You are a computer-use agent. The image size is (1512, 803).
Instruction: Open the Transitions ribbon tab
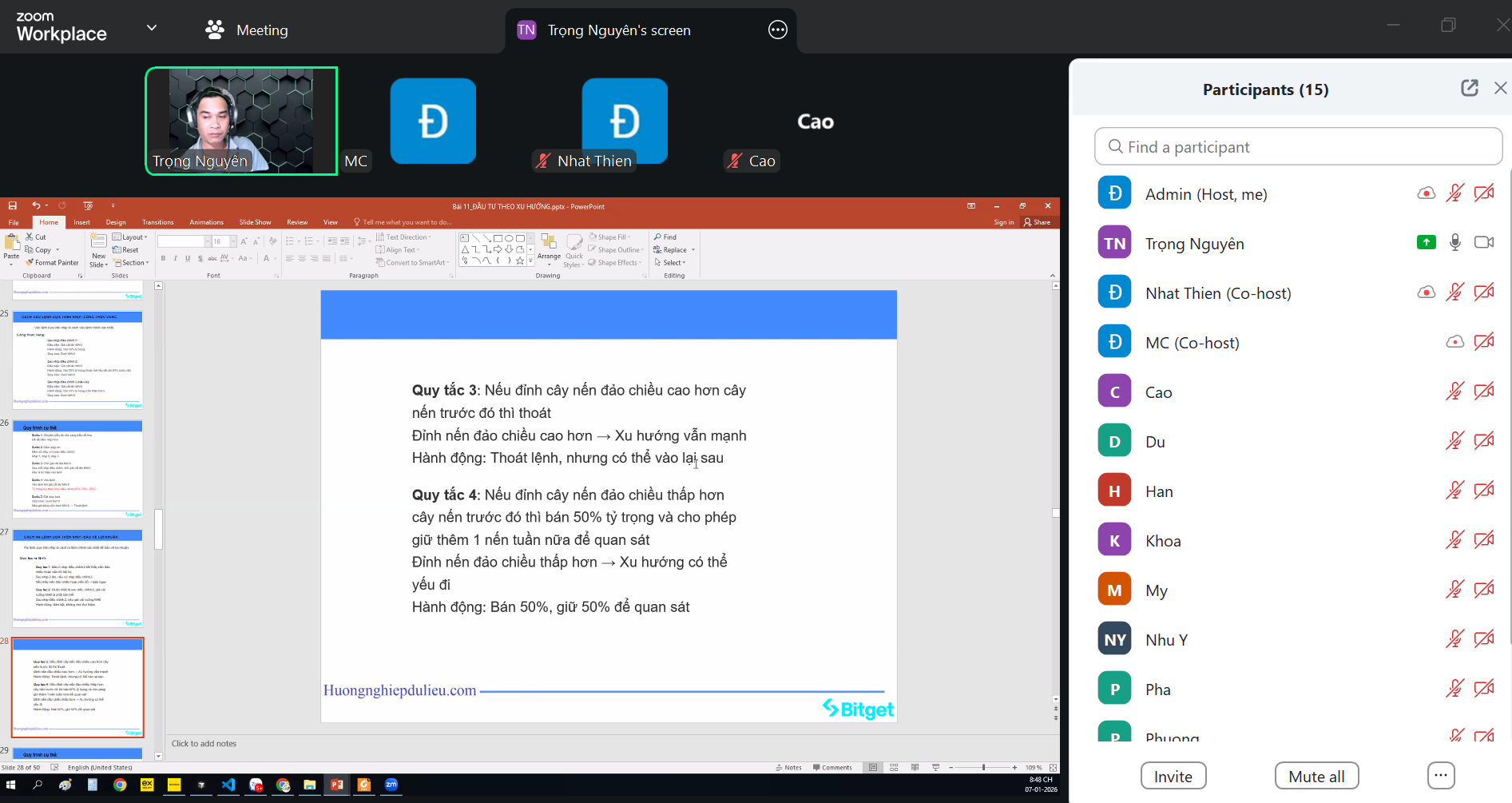[157, 222]
